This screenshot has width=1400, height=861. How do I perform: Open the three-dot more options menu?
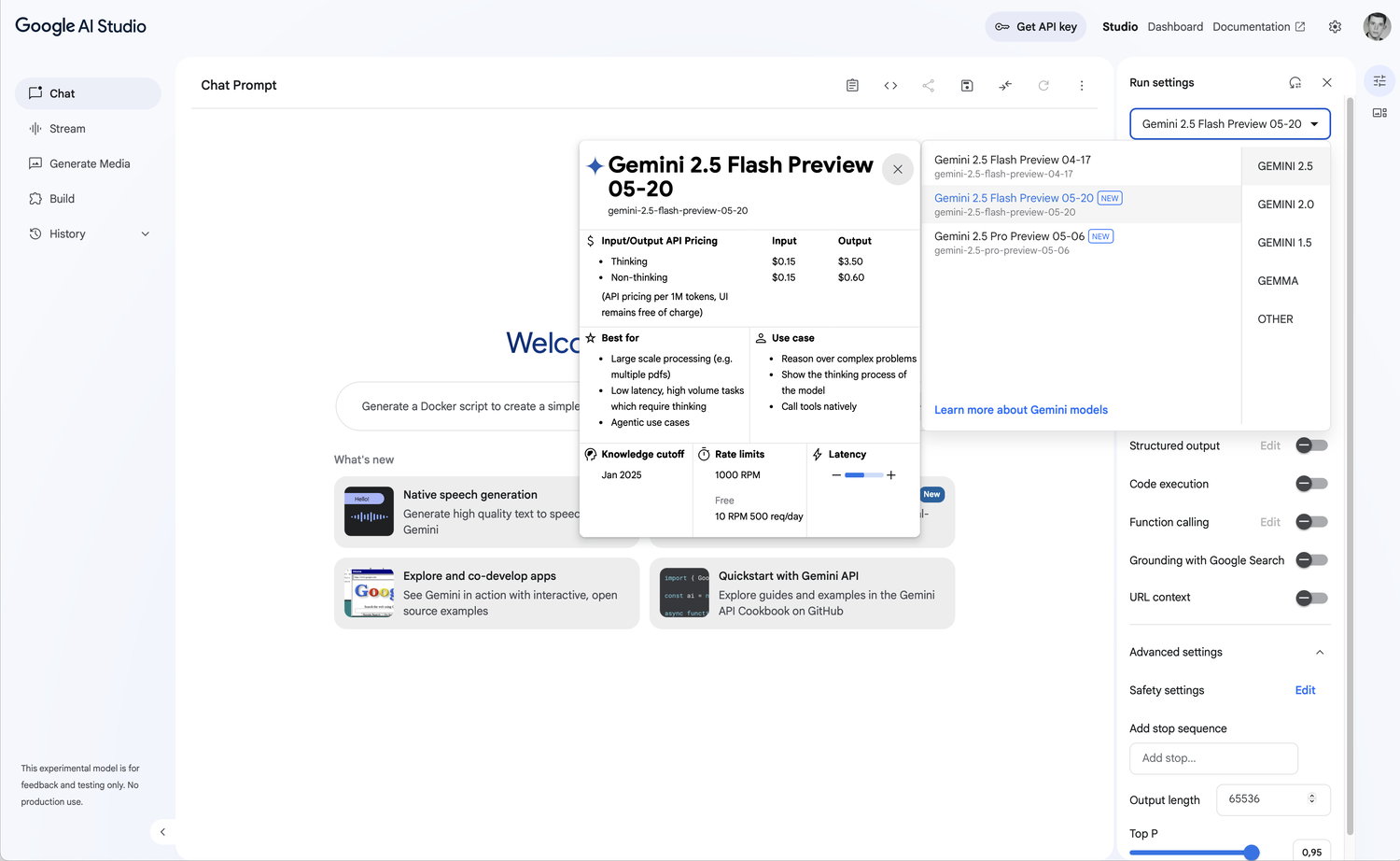coord(1082,85)
